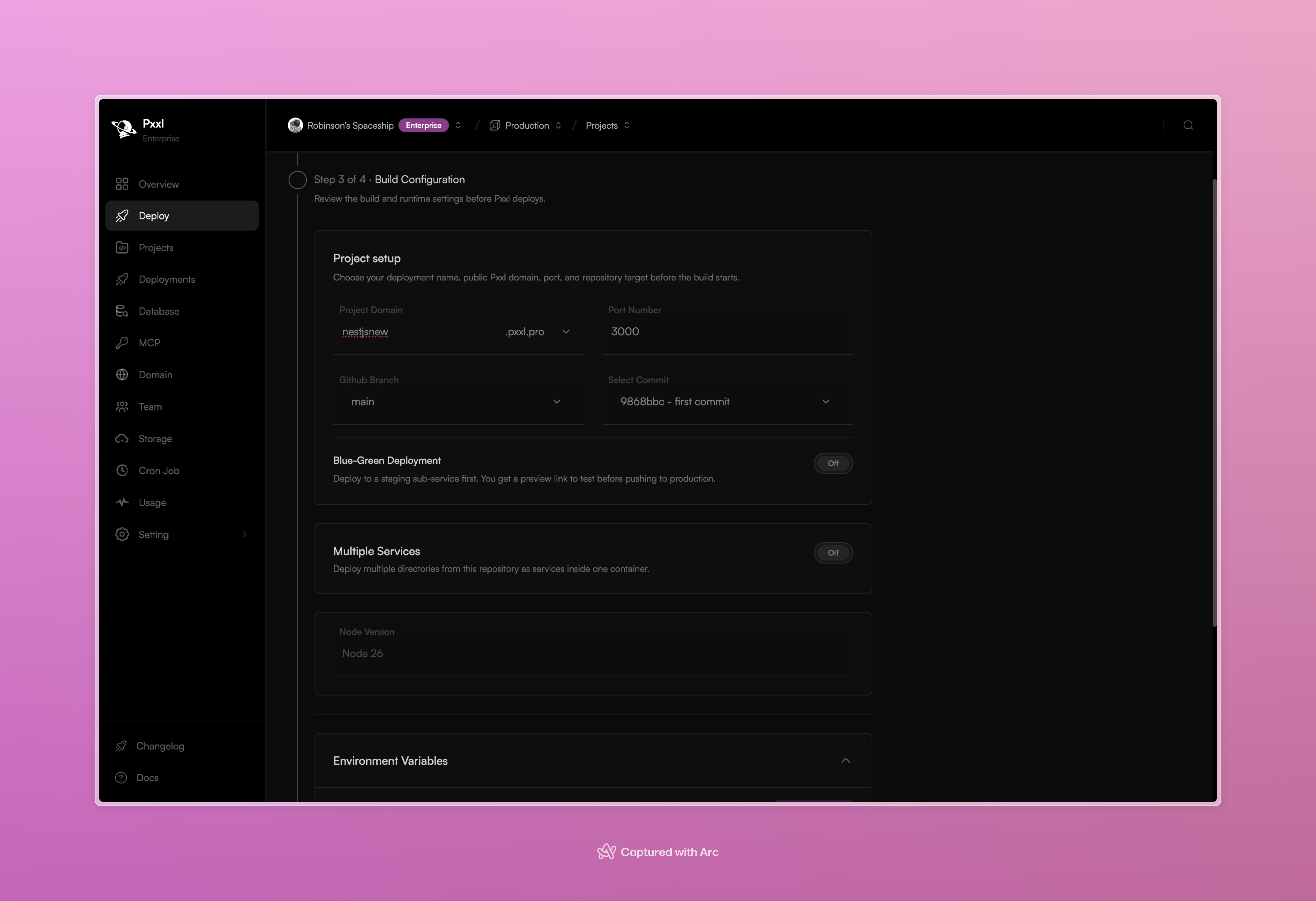
Task: Click the Setting gear icon
Action: point(122,534)
